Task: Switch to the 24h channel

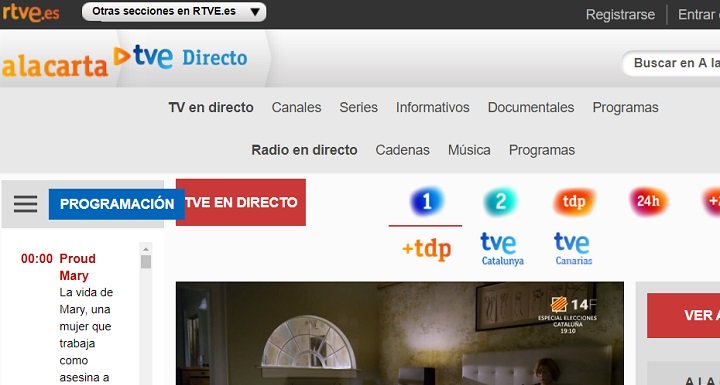Action: point(648,201)
